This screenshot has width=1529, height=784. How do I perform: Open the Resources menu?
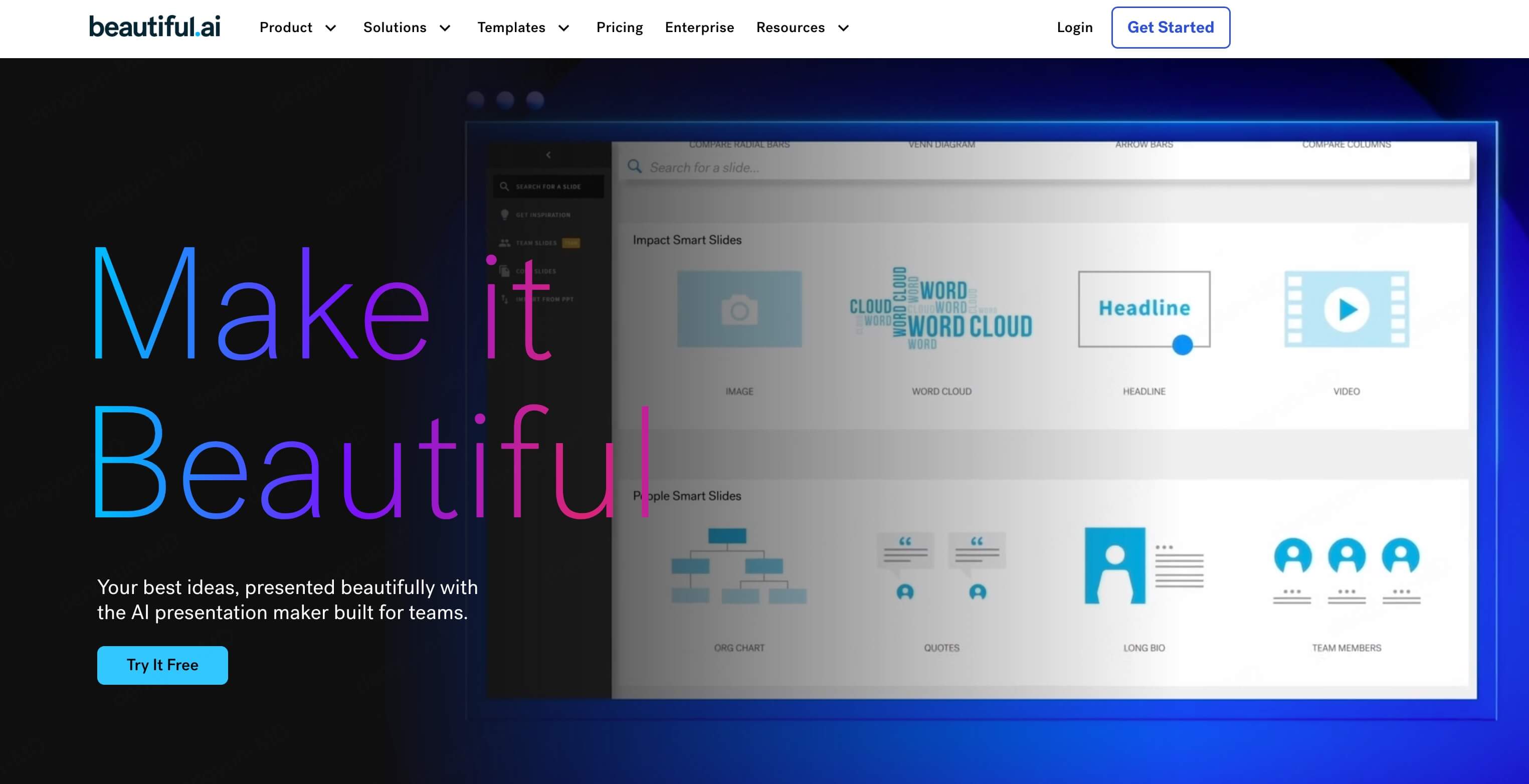click(791, 27)
